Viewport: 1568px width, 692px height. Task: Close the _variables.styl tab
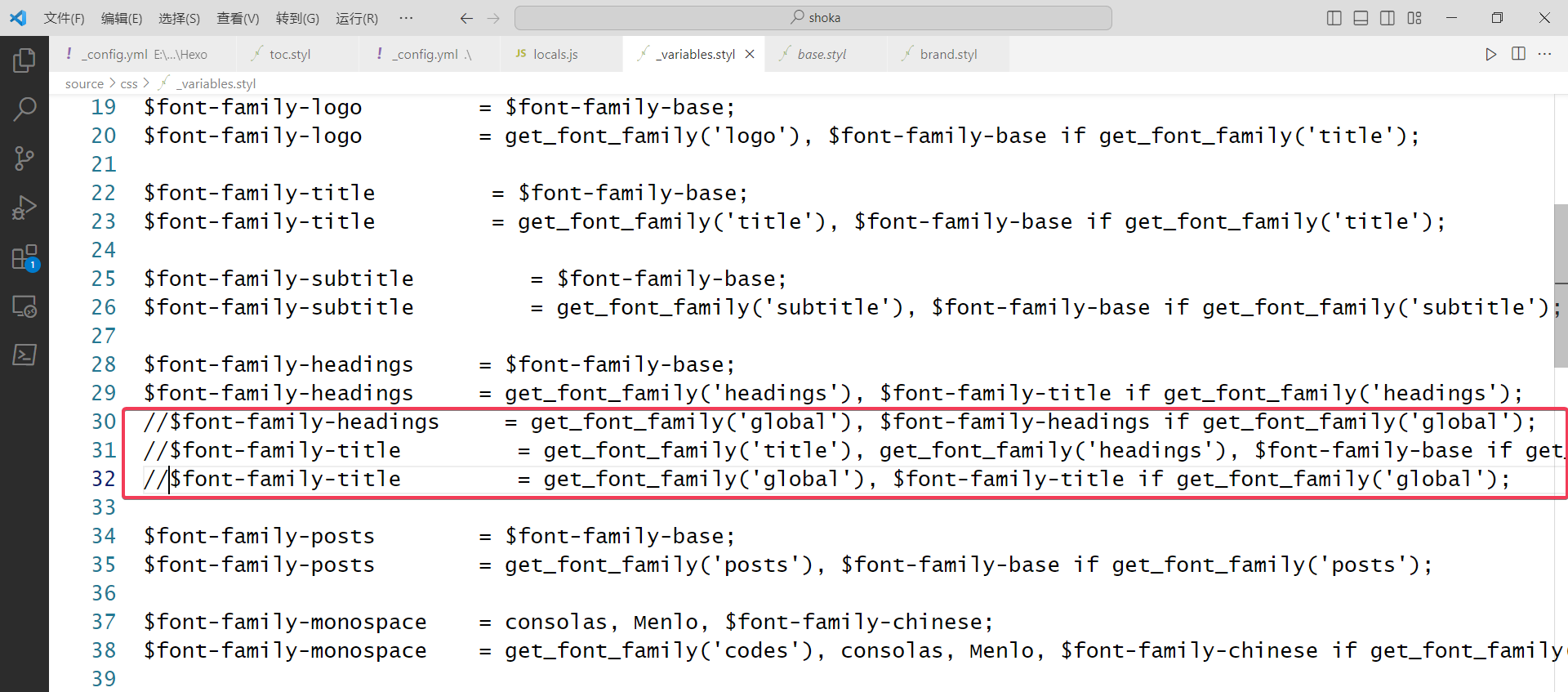(750, 54)
